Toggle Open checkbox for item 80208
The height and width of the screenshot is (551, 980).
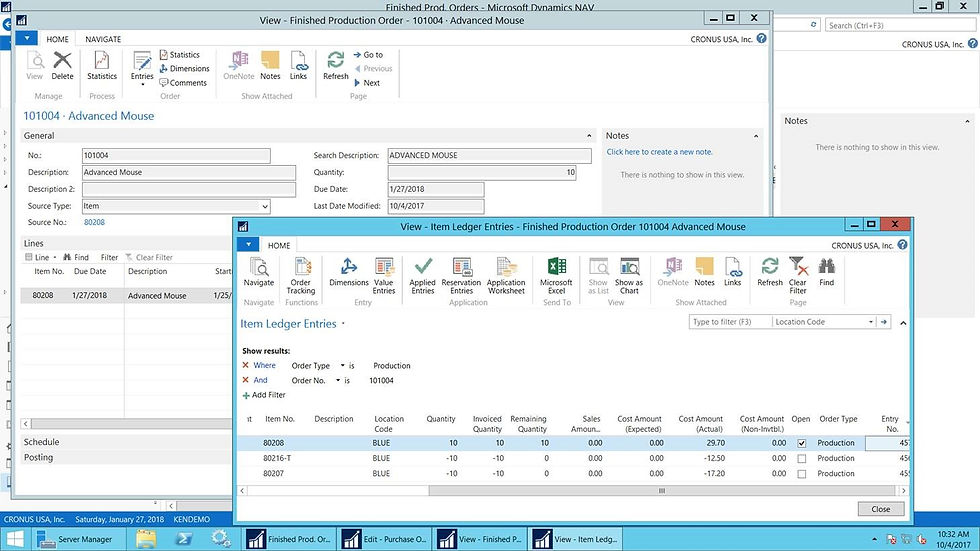point(802,444)
